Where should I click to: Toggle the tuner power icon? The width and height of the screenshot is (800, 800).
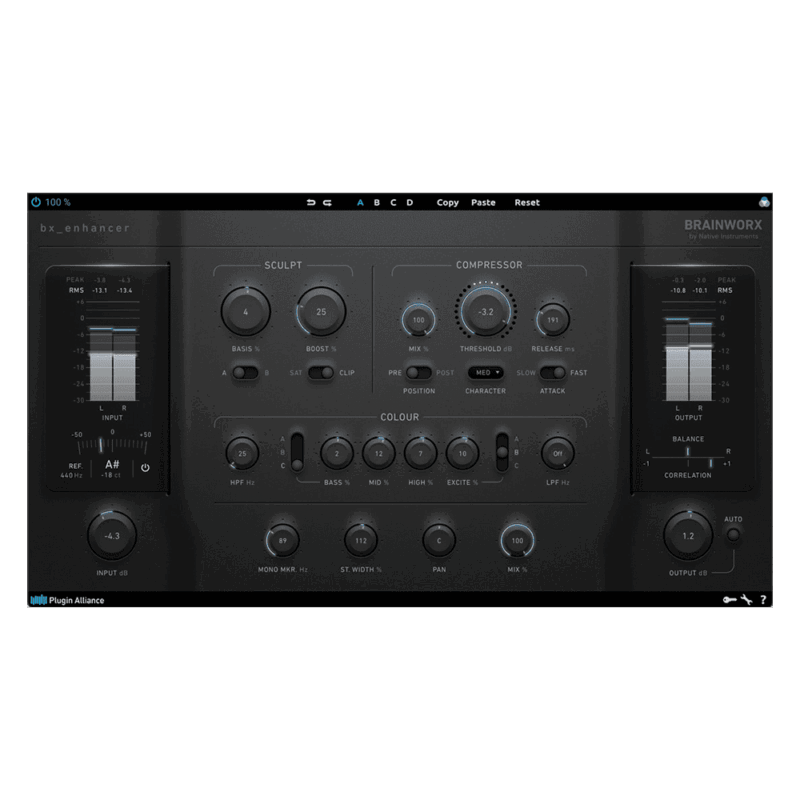click(x=145, y=467)
